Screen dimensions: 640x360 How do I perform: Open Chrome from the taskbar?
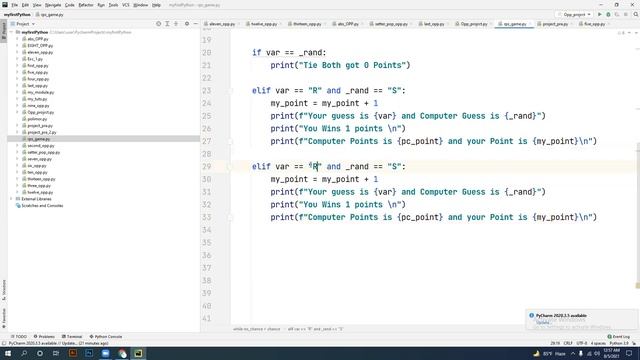[x=122, y=353]
